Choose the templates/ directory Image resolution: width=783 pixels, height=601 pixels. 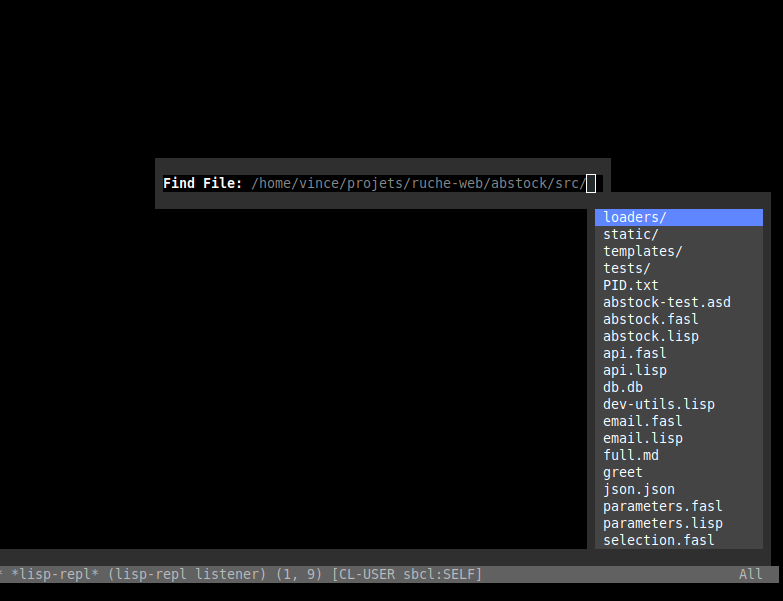(x=643, y=251)
